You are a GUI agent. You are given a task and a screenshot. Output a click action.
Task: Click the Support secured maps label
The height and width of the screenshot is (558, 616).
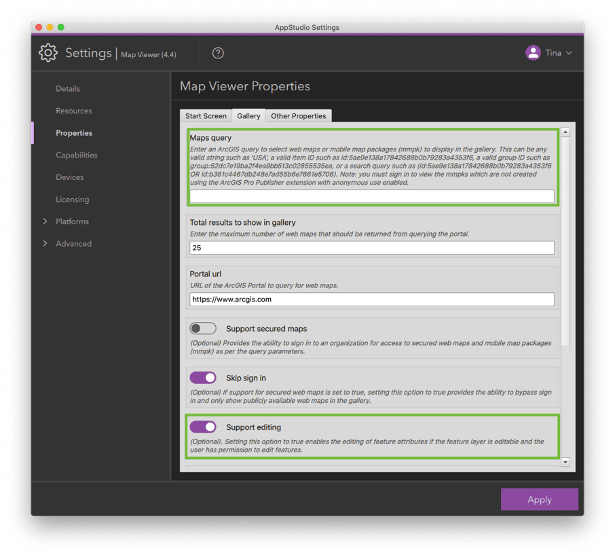[x=266, y=329]
